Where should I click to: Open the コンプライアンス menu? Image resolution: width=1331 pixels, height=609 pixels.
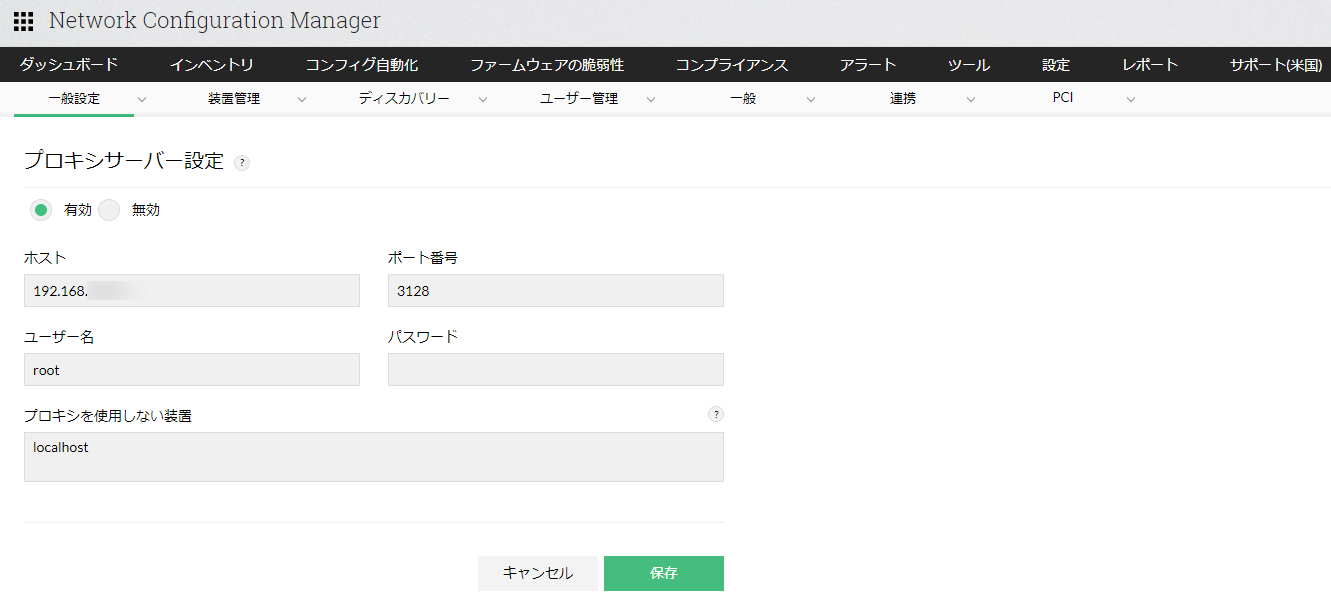[731, 65]
